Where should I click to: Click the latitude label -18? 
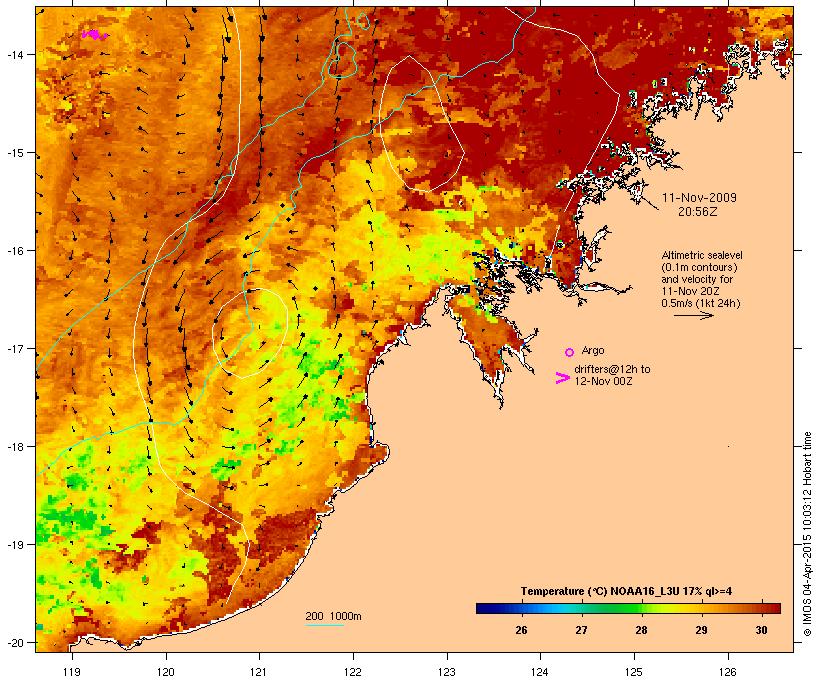pyautogui.click(x=15, y=446)
